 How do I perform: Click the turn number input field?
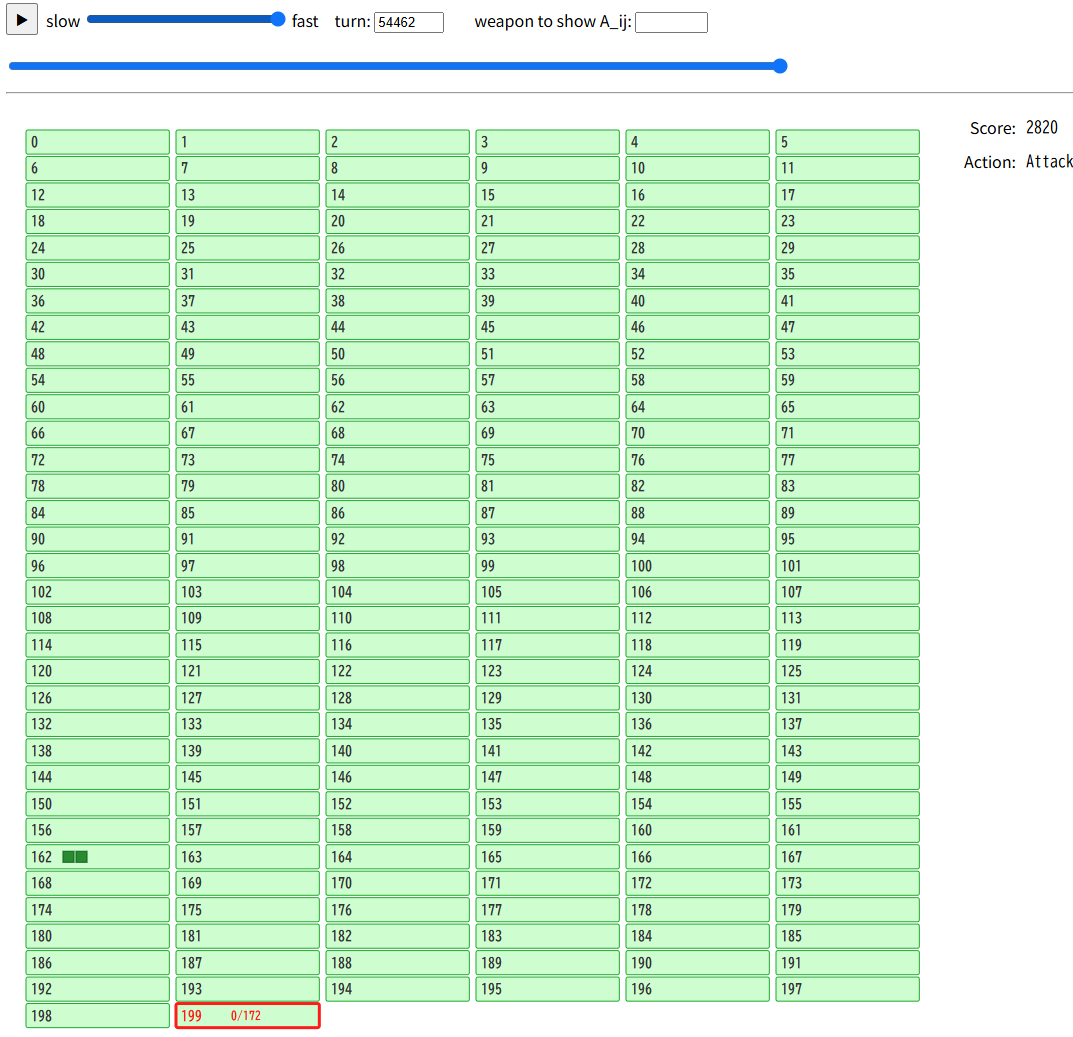click(x=409, y=23)
